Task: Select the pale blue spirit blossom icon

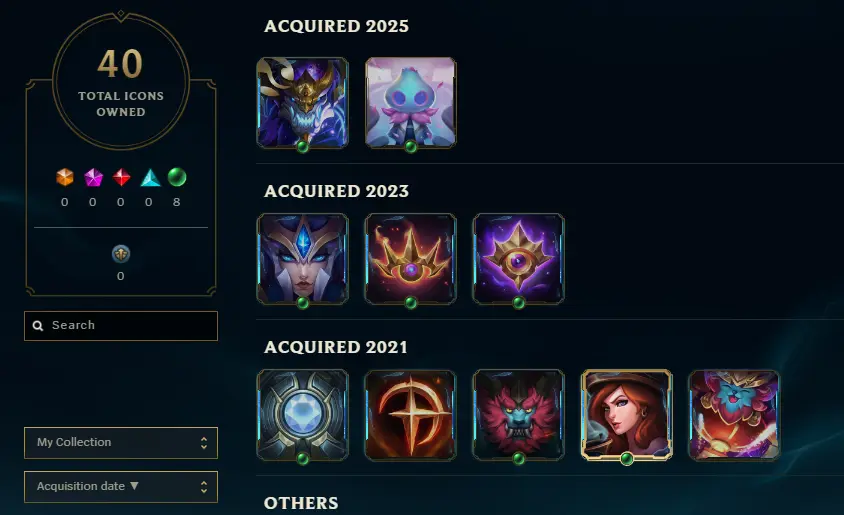Action: (411, 102)
